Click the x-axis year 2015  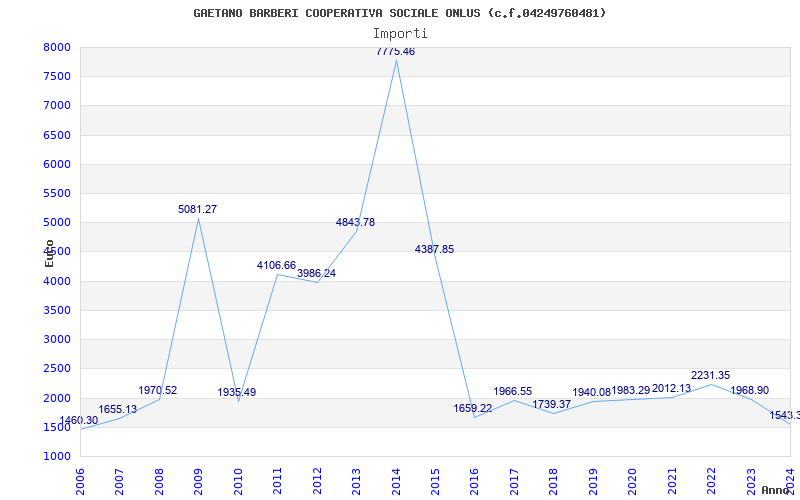tap(435, 482)
